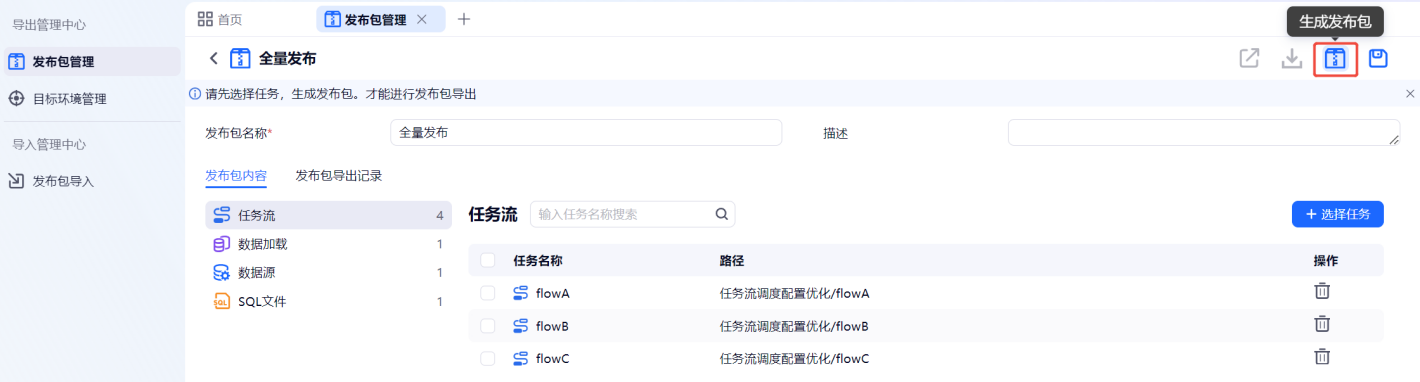1420x382 pixels.
Task: Click the 全量发布 package title icon
Action: coord(241,59)
